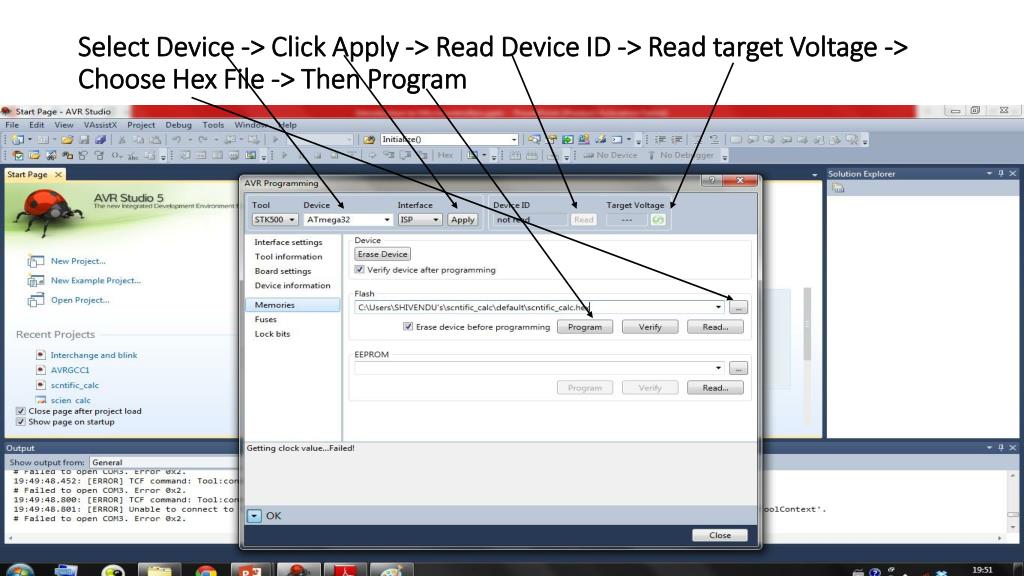
Task: Select the Memories section in dialog list
Action: [293, 305]
